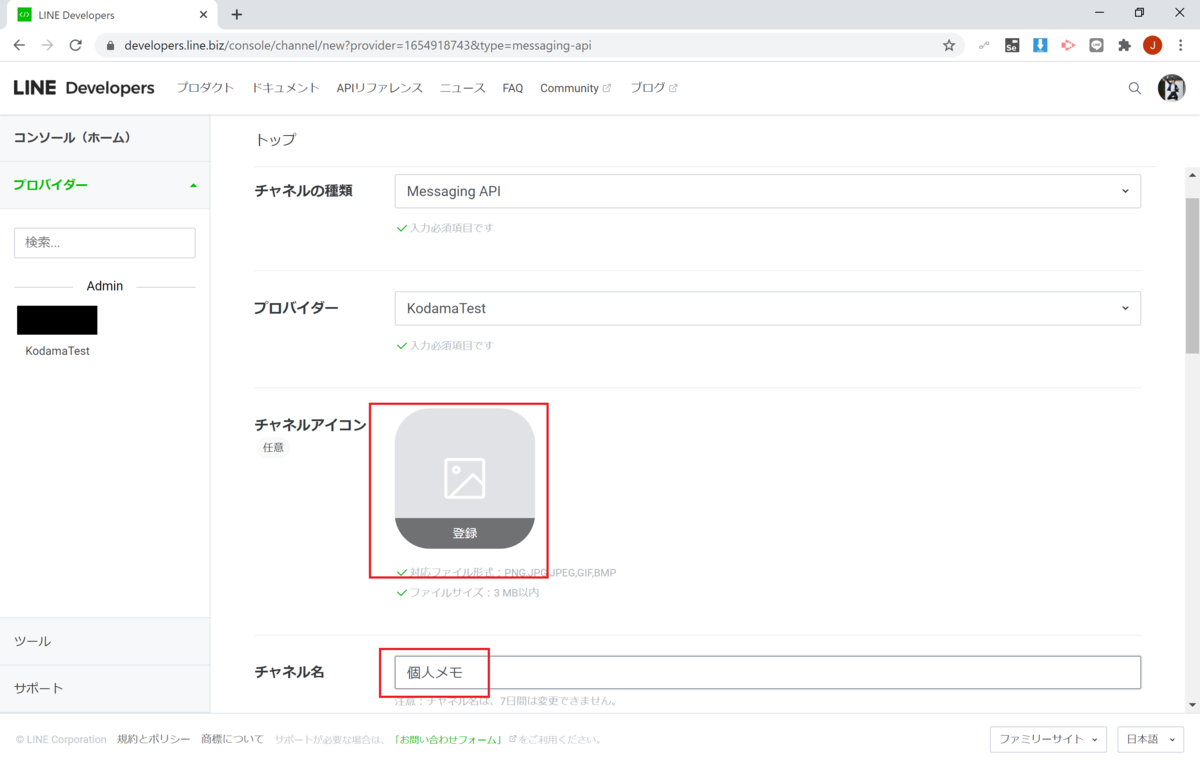The height and width of the screenshot is (765, 1200).
Task: Click the 任意 badge under チャネルアイコン
Action: [x=273, y=448]
